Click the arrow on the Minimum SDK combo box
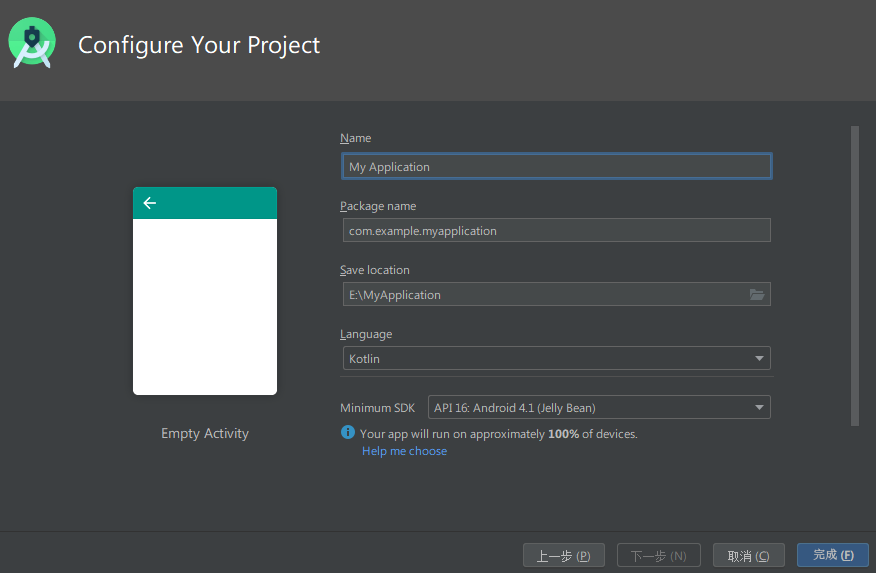Image resolution: width=876 pixels, height=573 pixels. (760, 407)
